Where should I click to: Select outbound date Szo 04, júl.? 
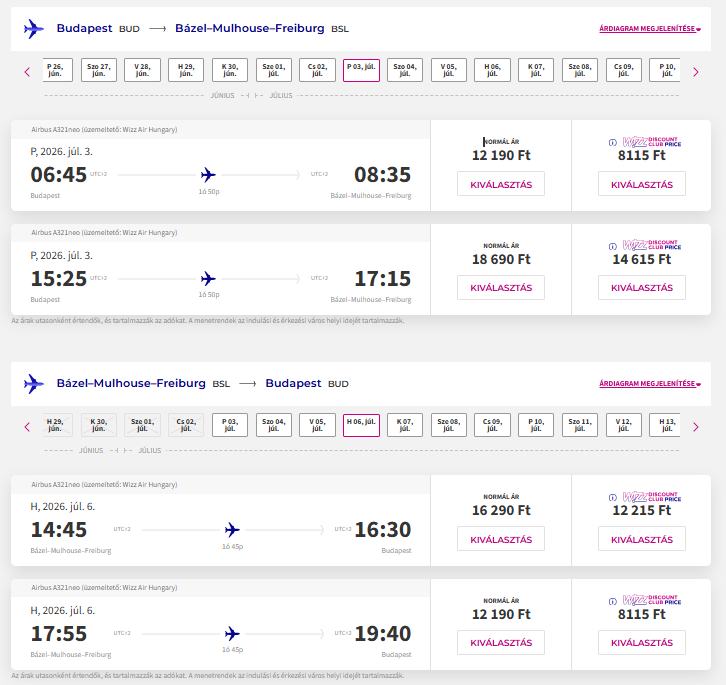point(405,70)
